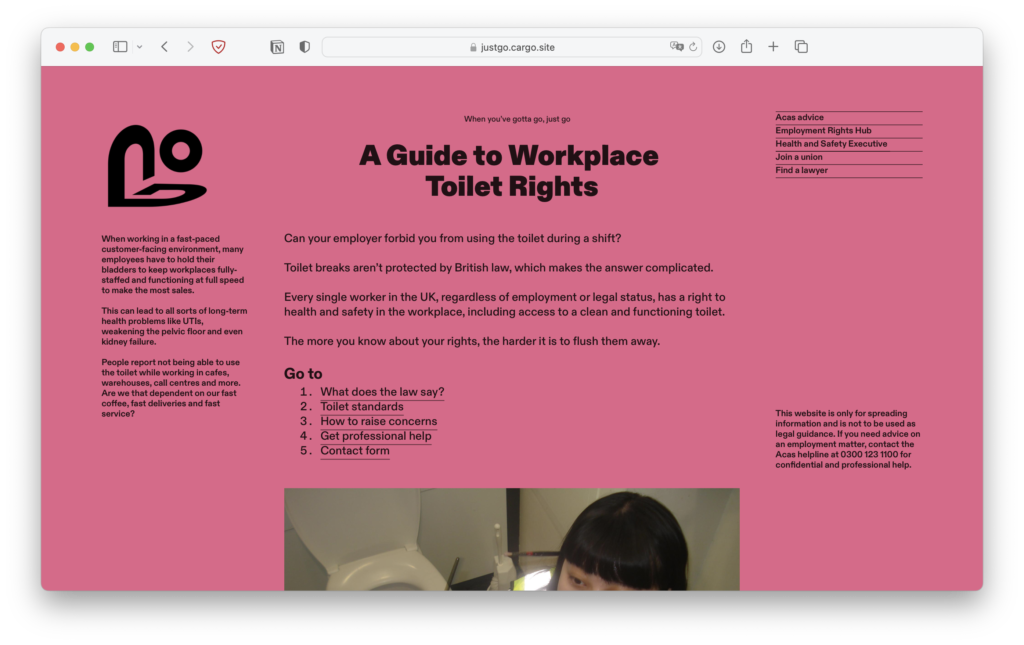Open the Acas advice link
The image size is (1024, 645).
tap(799, 118)
